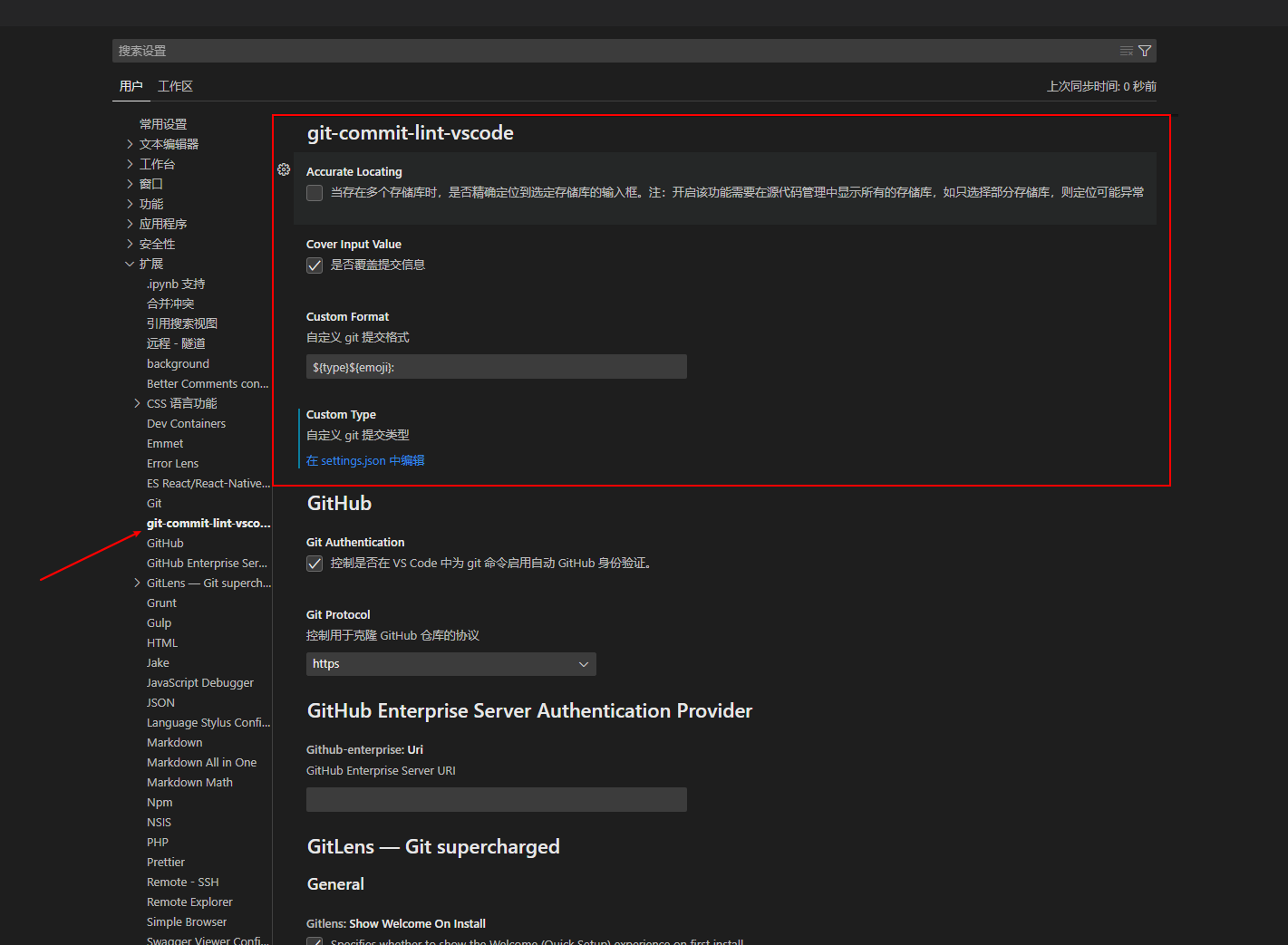Viewport: 1288px width, 945px height.
Task: Select git-commit-lint-vscode tree entry
Action: 208,523
